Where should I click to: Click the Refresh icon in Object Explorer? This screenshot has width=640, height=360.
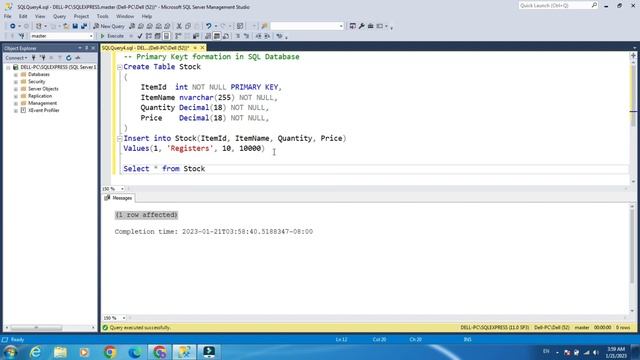[x=69, y=58]
